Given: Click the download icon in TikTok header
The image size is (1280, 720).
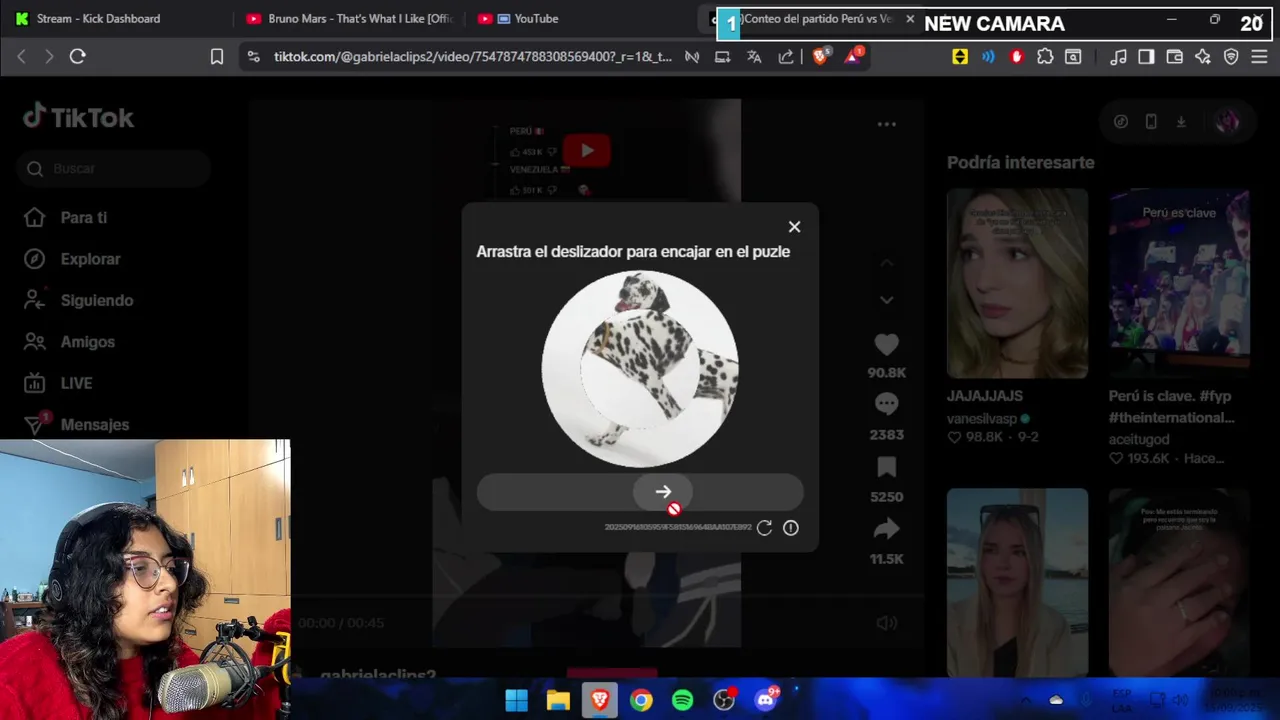Looking at the screenshot, I should (1181, 122).
